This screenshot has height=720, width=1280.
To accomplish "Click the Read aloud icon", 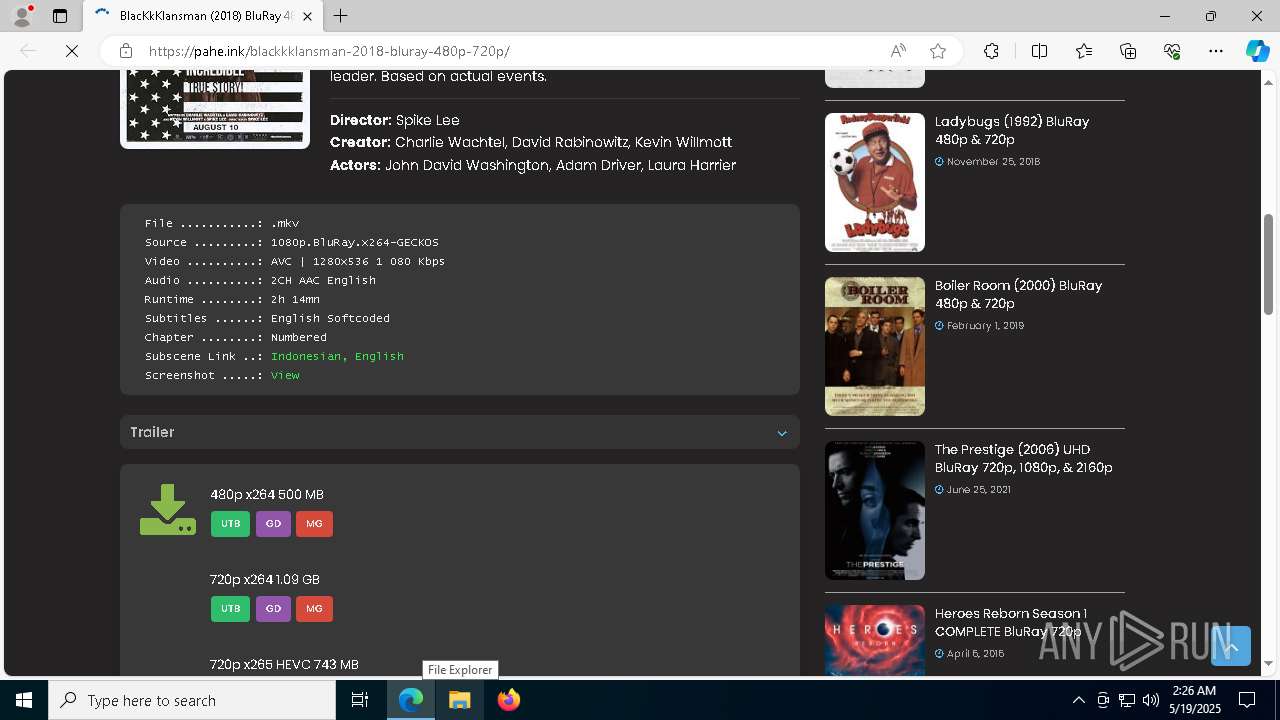I will coord(898,51).
